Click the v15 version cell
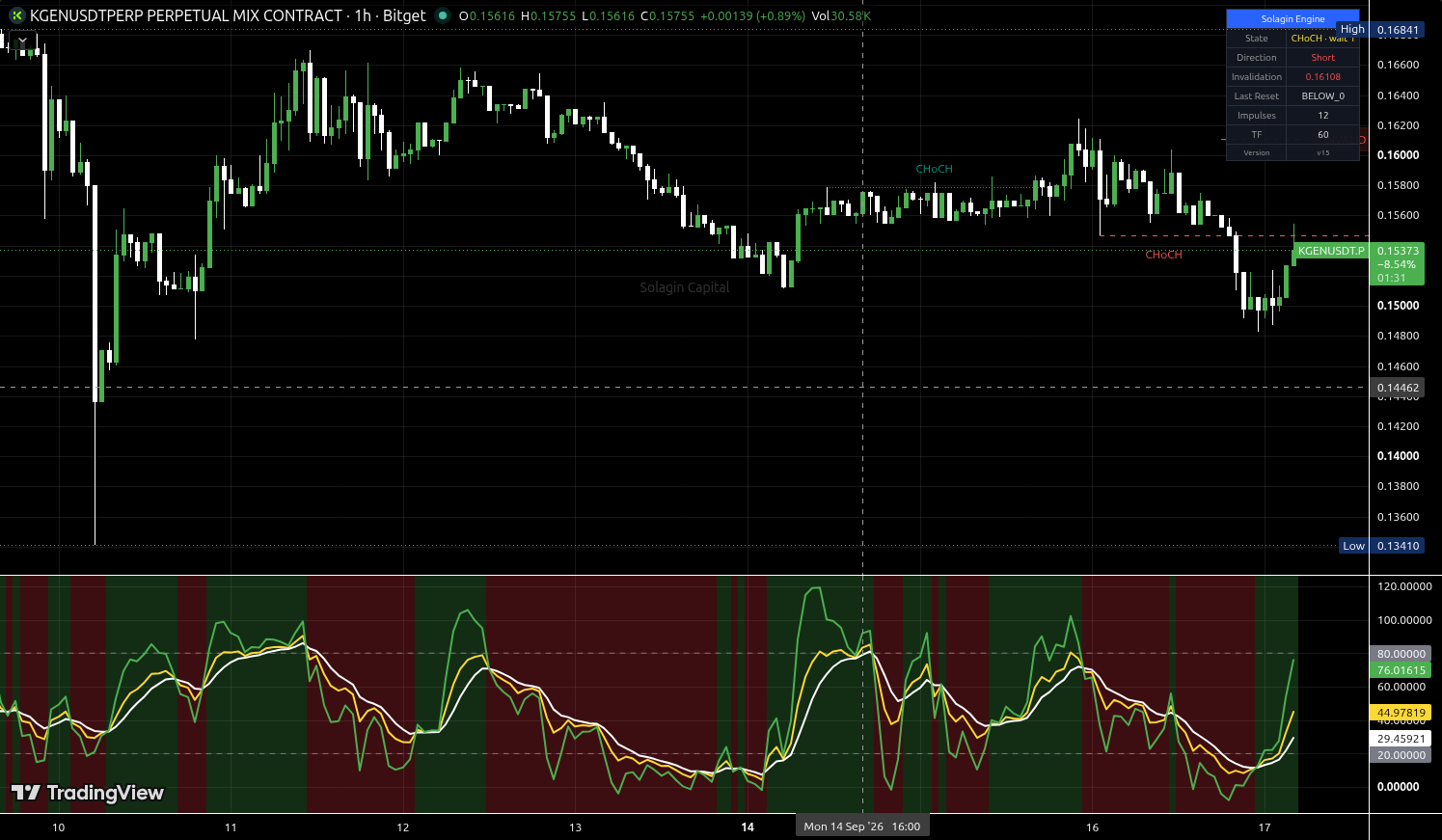Screen dimensions: 1442x840 pyautogui.click(x=1323, y=152)
